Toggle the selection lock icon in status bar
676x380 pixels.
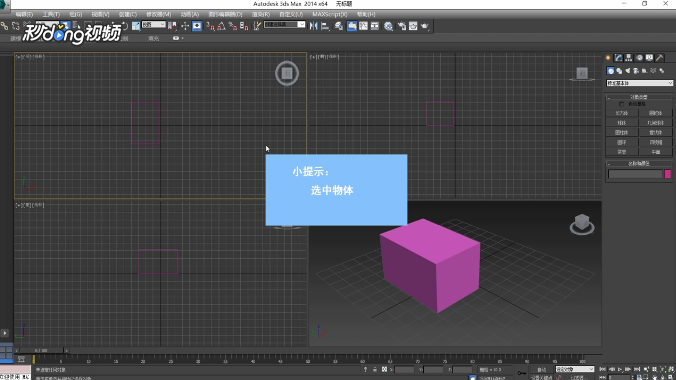[375, 370]
